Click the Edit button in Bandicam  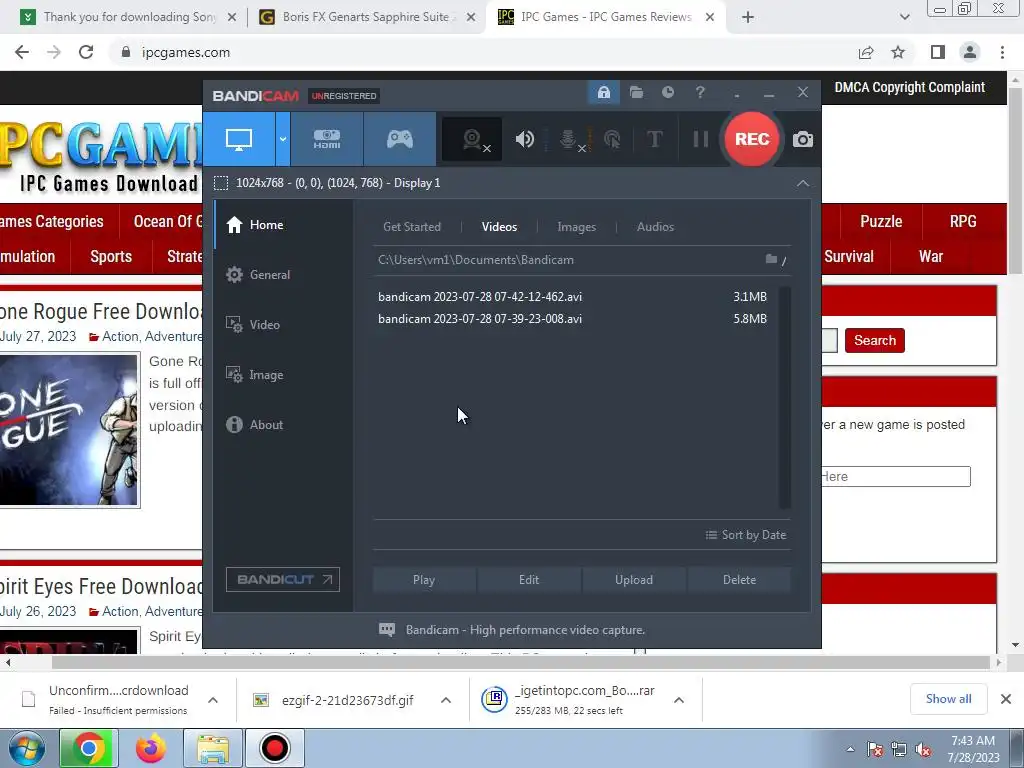pos(529,580)
